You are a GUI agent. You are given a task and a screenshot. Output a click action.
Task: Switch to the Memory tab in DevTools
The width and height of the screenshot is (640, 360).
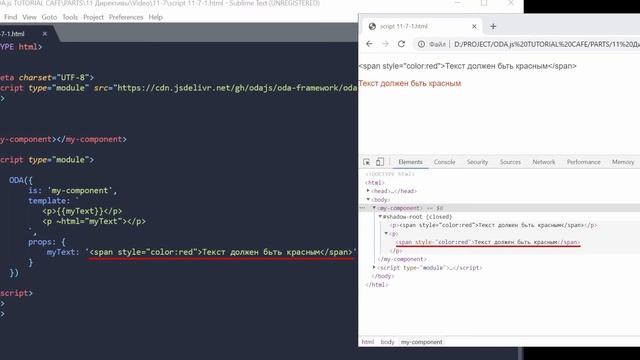coord(623,162)
